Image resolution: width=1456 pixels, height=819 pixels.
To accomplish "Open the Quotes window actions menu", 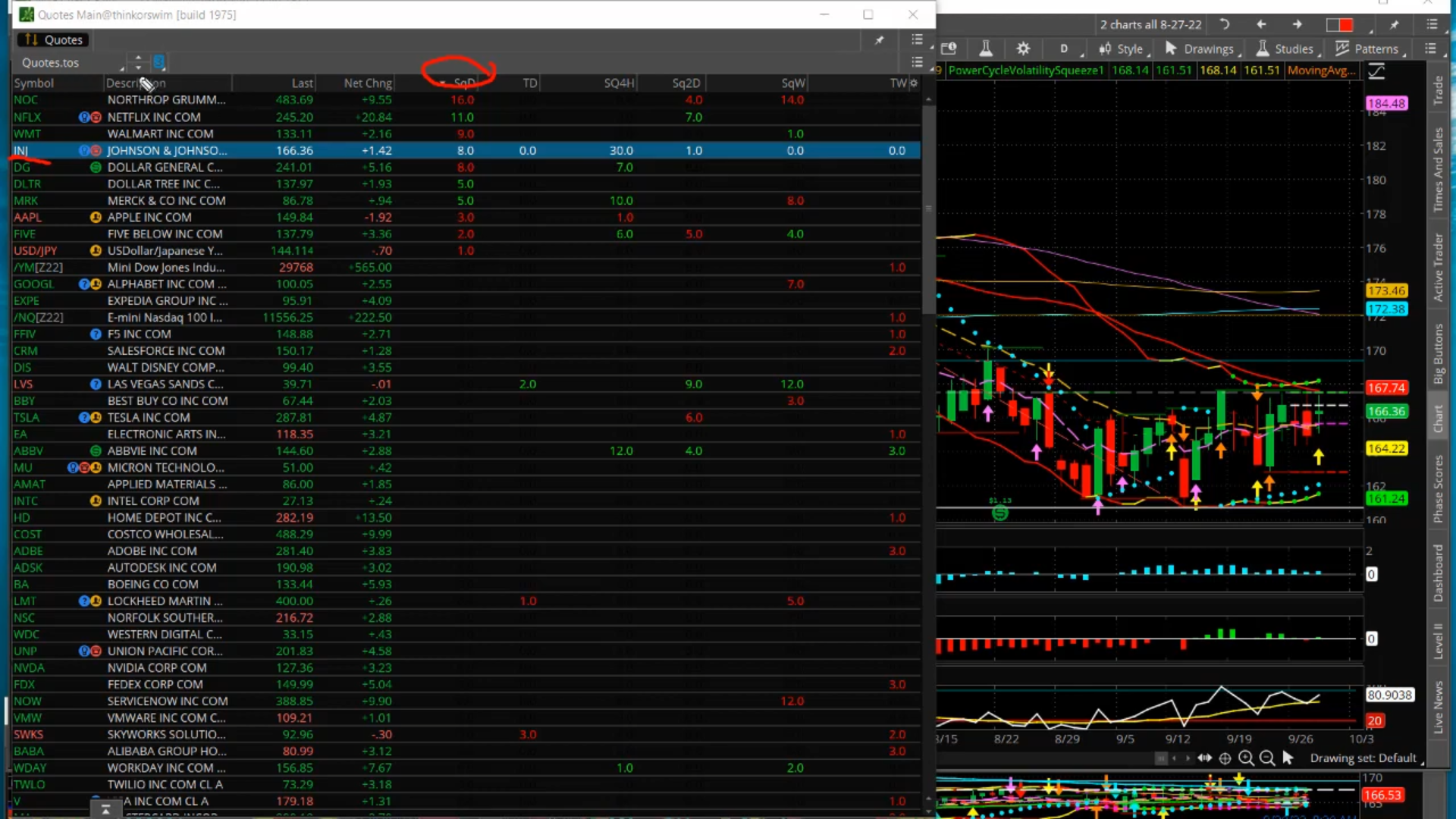I will (x=917, y=39).
